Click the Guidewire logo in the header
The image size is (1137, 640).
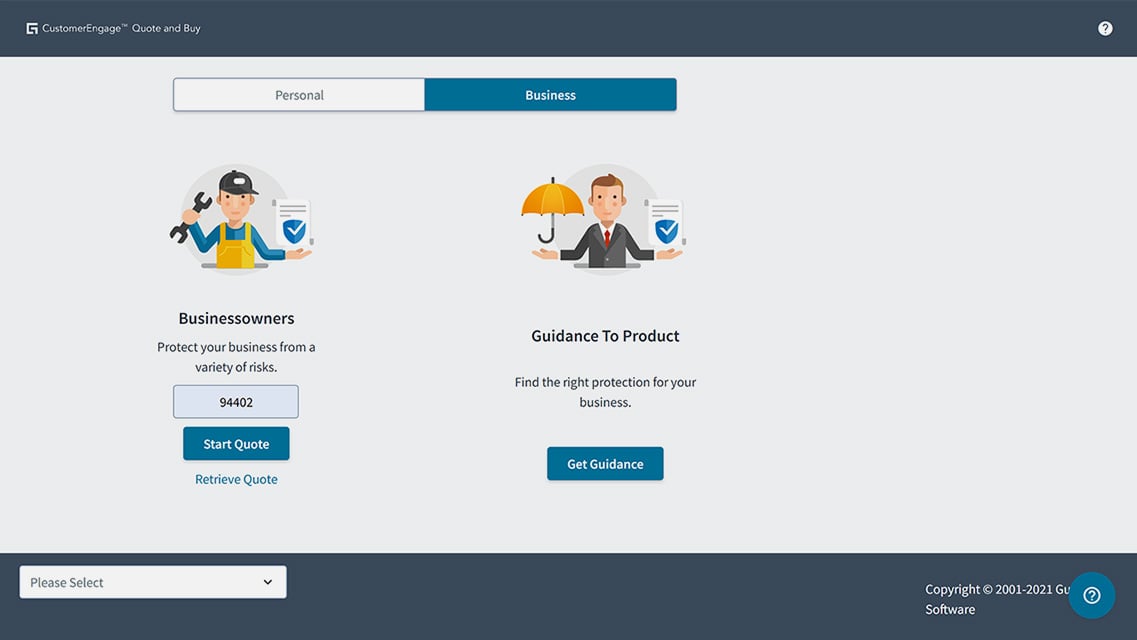tap(32, 27)
